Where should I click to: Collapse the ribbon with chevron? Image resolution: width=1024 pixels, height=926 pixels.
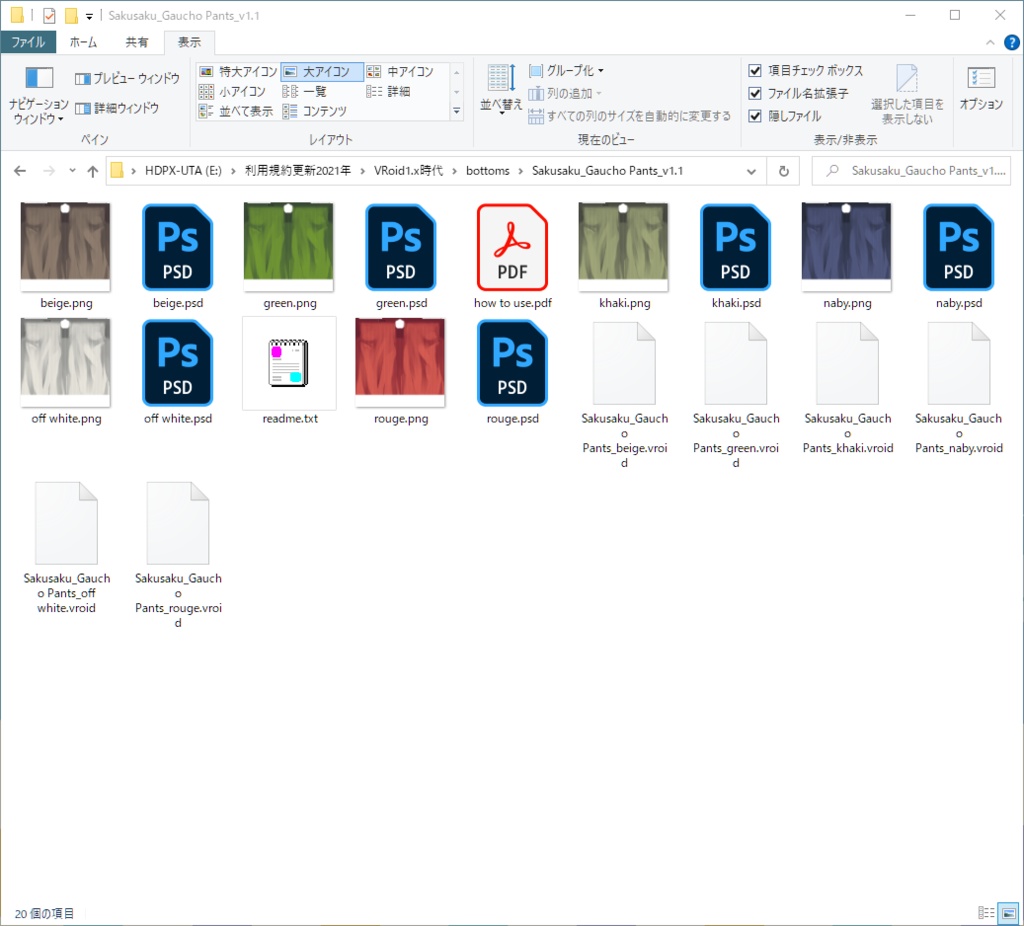click(x=990, y=42)
